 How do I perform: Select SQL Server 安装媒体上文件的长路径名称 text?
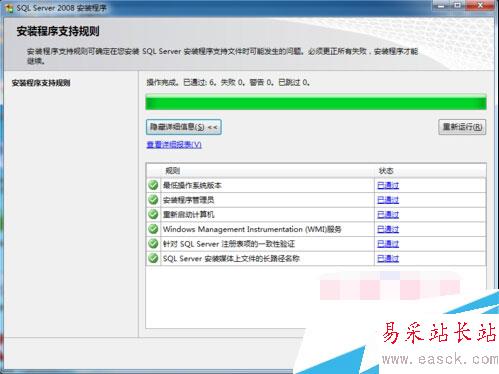(231, 259)
